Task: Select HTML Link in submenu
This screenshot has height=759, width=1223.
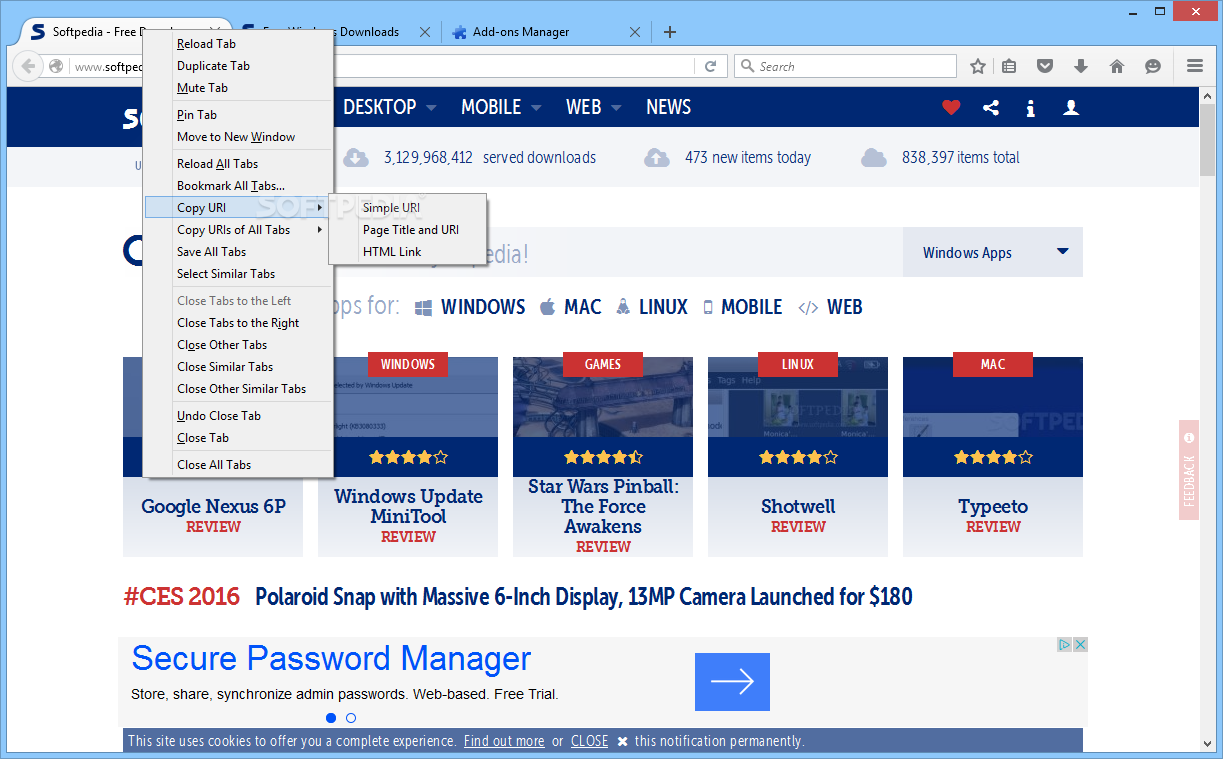Action: [x=408, y=252]
